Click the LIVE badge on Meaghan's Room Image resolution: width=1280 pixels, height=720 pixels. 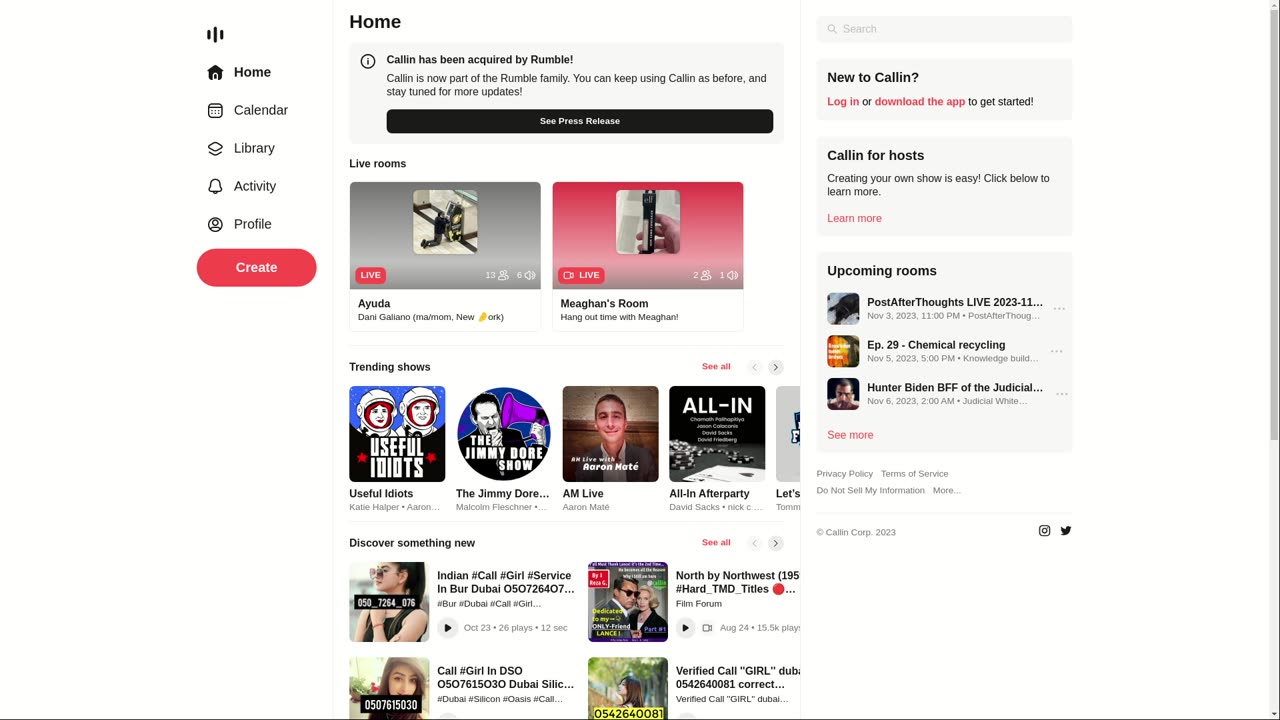coord(581,275)
